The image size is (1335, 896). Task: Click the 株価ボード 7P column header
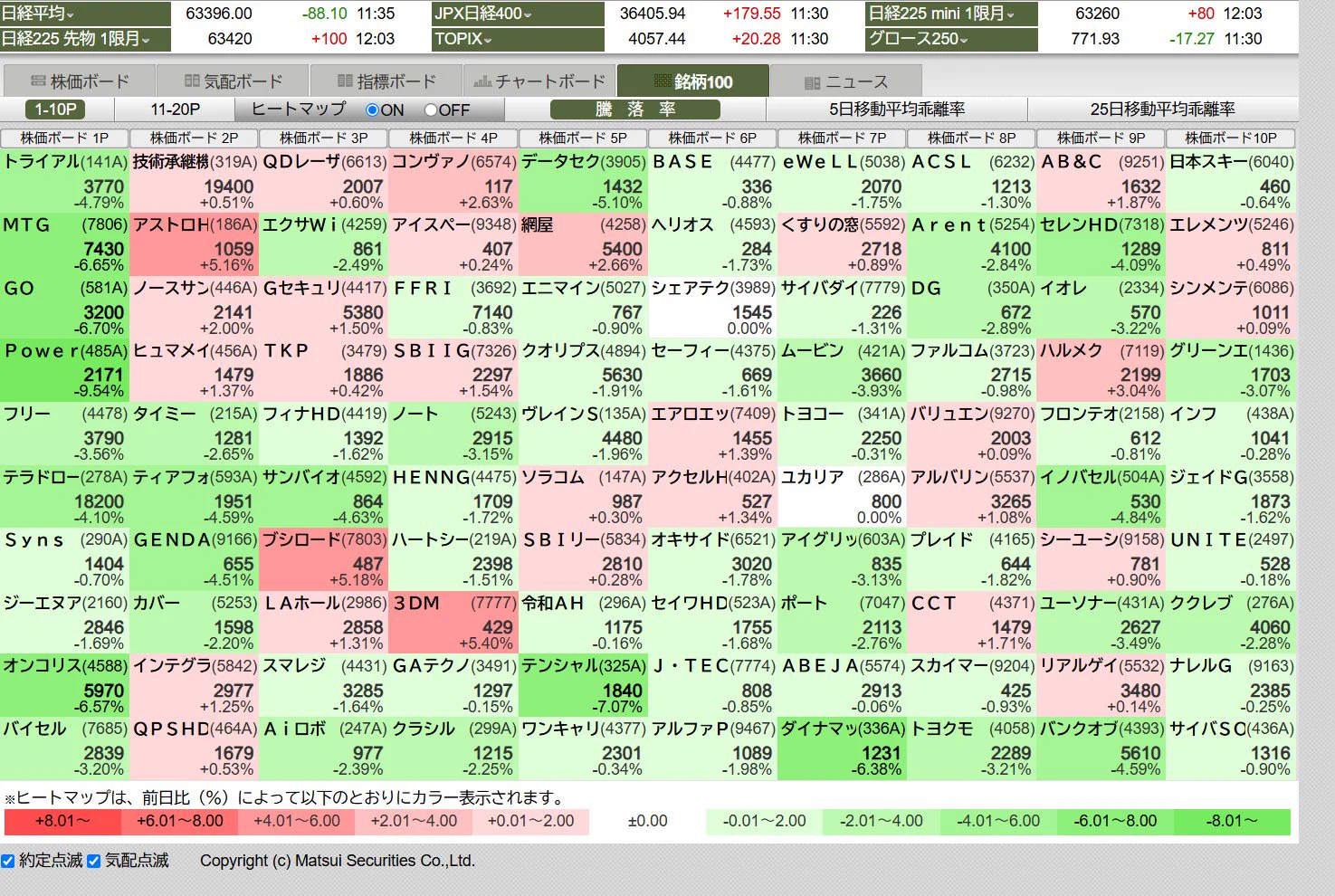[842, 138]
